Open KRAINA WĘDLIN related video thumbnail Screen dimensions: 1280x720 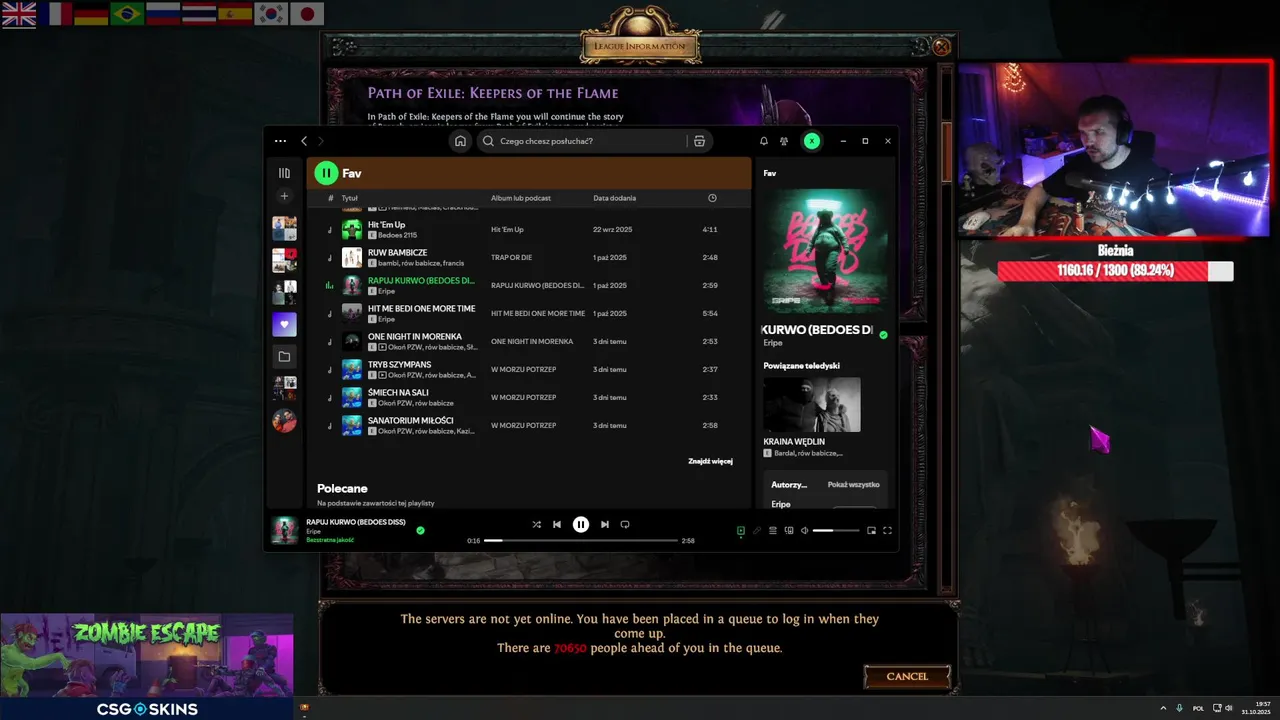coord(811,404)
